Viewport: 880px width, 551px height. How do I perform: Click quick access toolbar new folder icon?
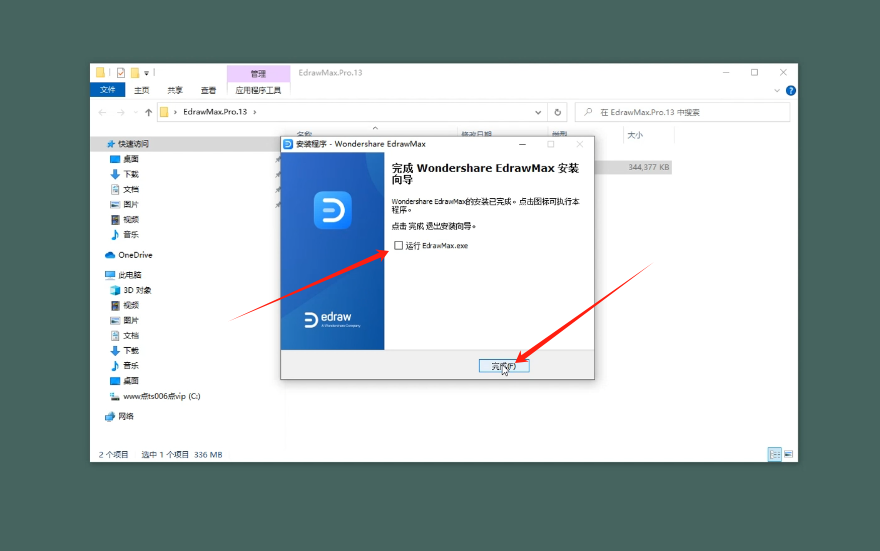pos(135,73)
